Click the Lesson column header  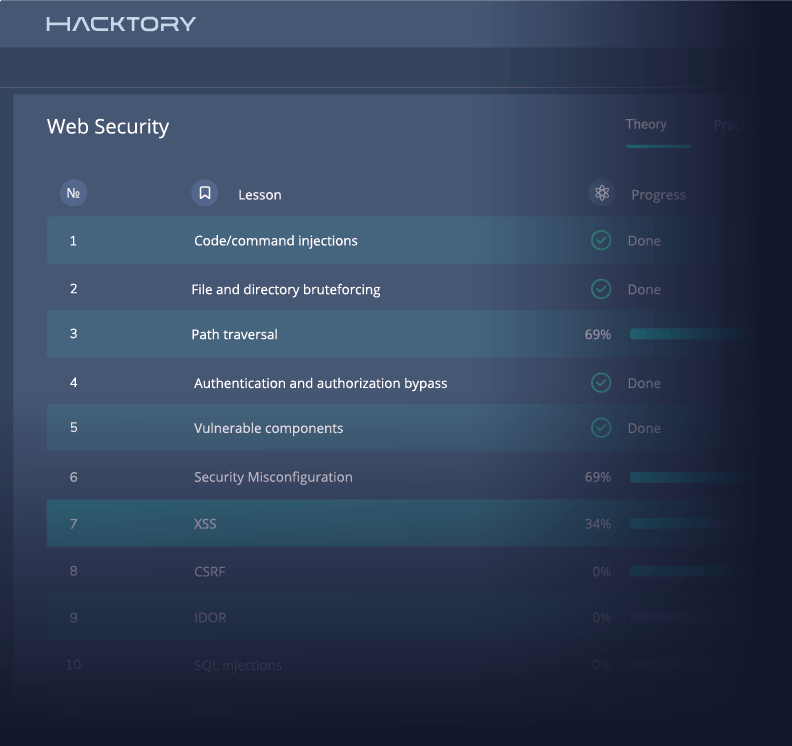pyautogui.click(x=260, y=195)
